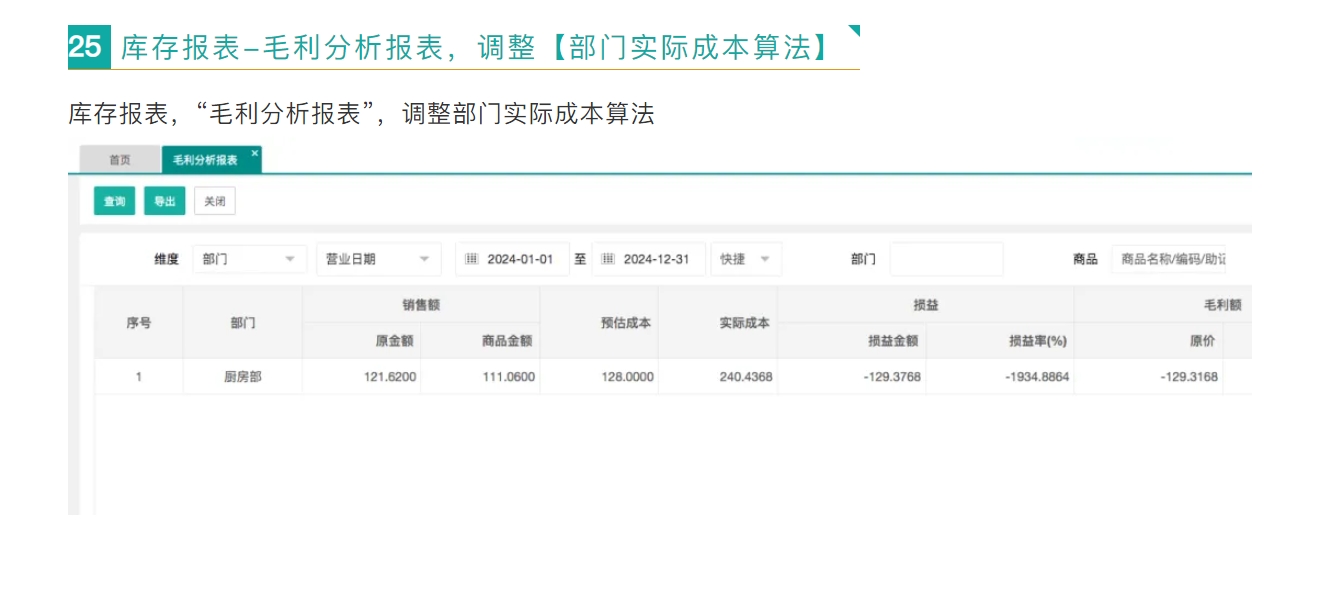The height and width of the screenshot is (592, 1323).
Task: Click the X to close 毛利分析报表 tab
Action: pos(256,152)
